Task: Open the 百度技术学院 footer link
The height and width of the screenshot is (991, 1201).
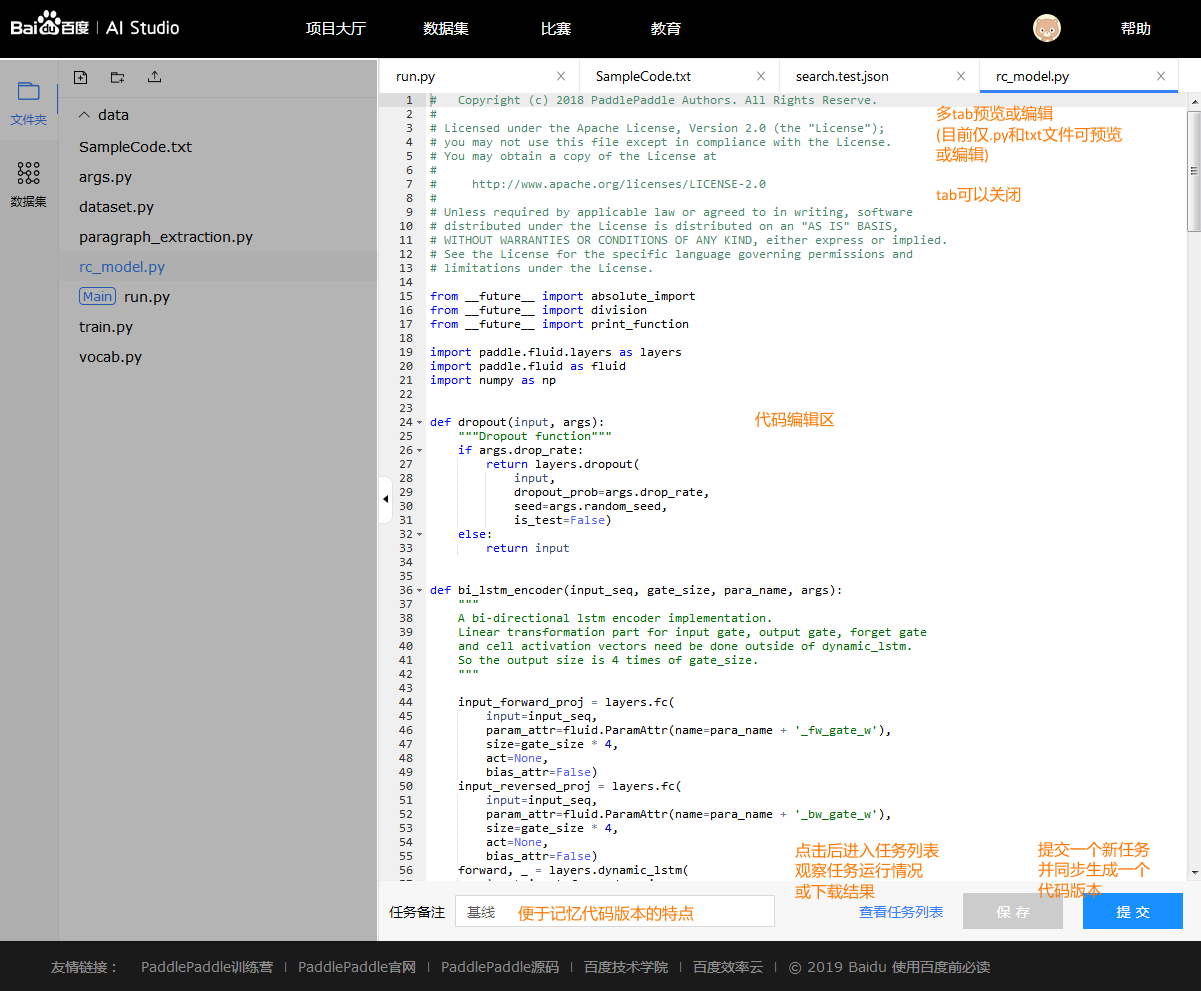Action: click(x=626, y=967)
